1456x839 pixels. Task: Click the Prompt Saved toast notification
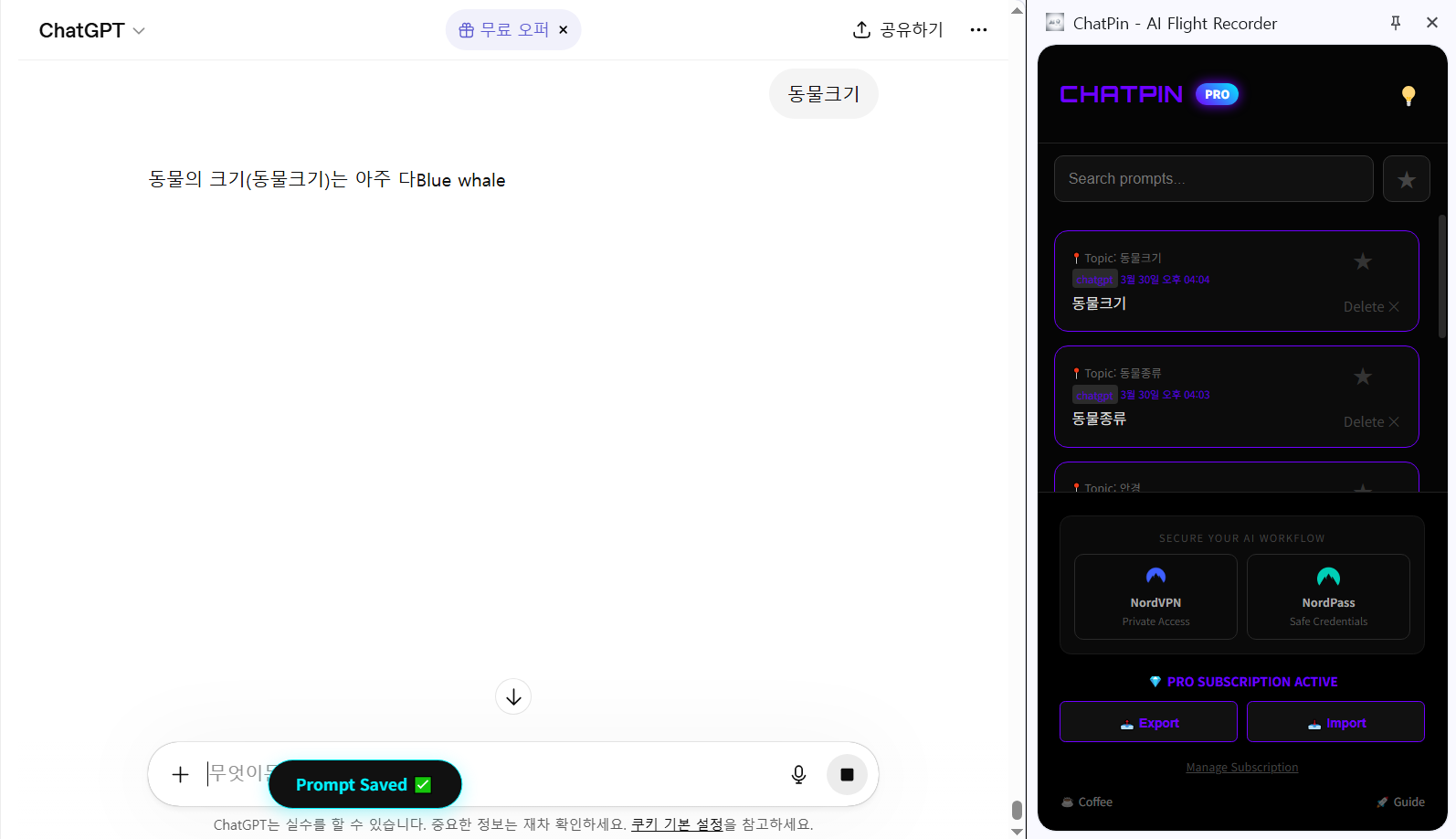pyautogui.click(x=364, y=784)
